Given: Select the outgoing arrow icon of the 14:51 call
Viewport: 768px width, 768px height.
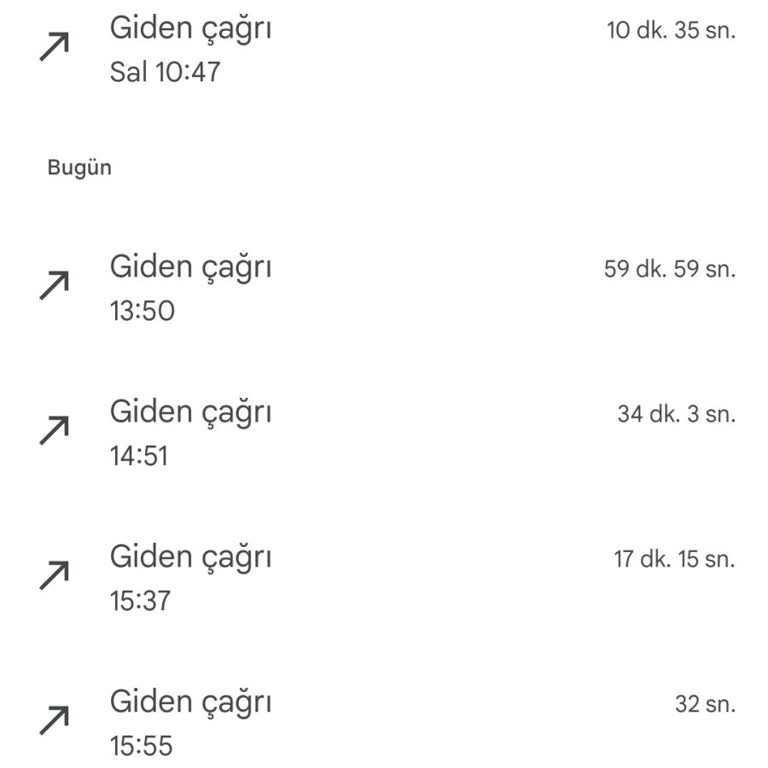Looking at the screenshot, I should click(x=54, y=430).
